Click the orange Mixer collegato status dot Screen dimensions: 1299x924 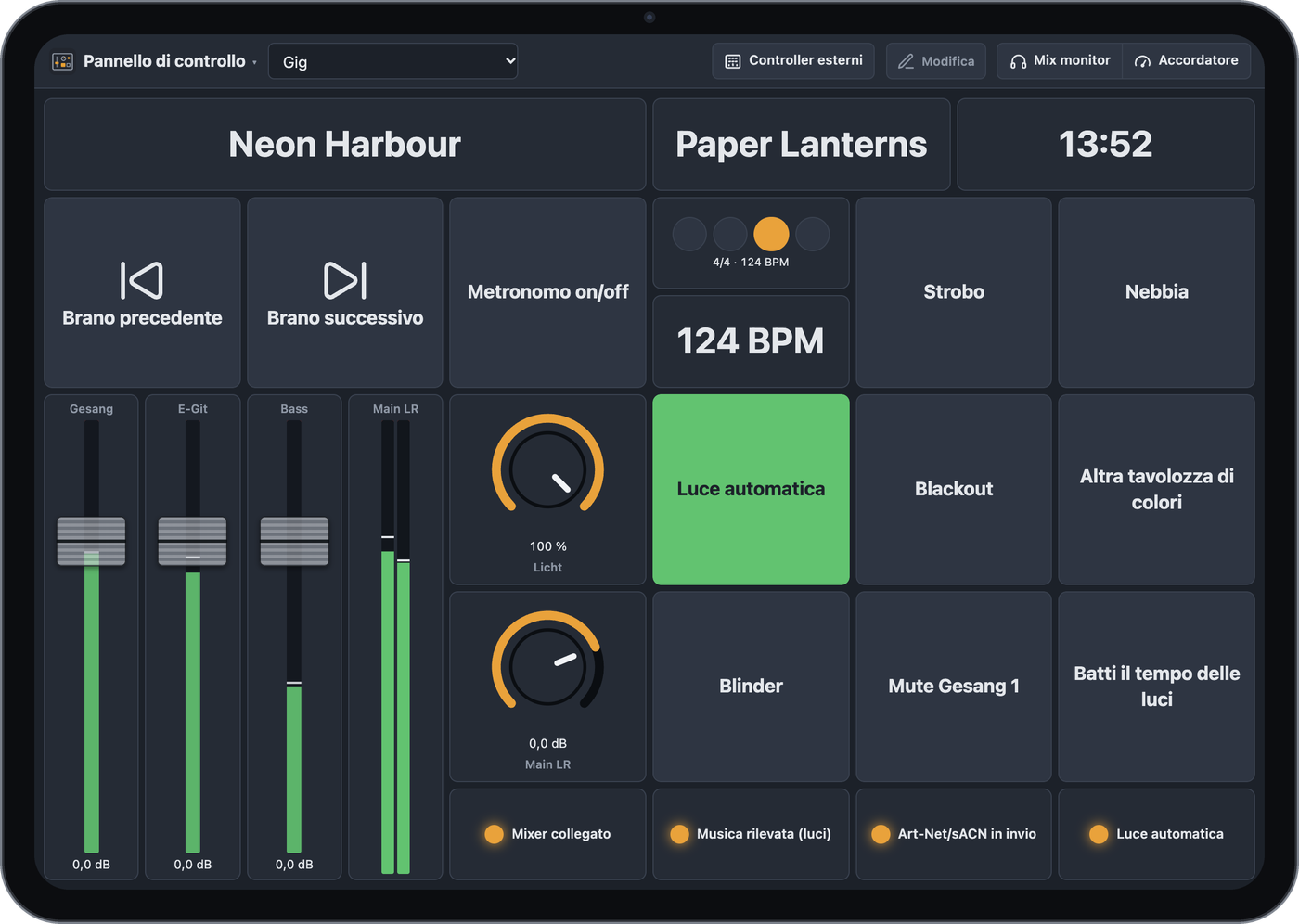coord(494,834)
